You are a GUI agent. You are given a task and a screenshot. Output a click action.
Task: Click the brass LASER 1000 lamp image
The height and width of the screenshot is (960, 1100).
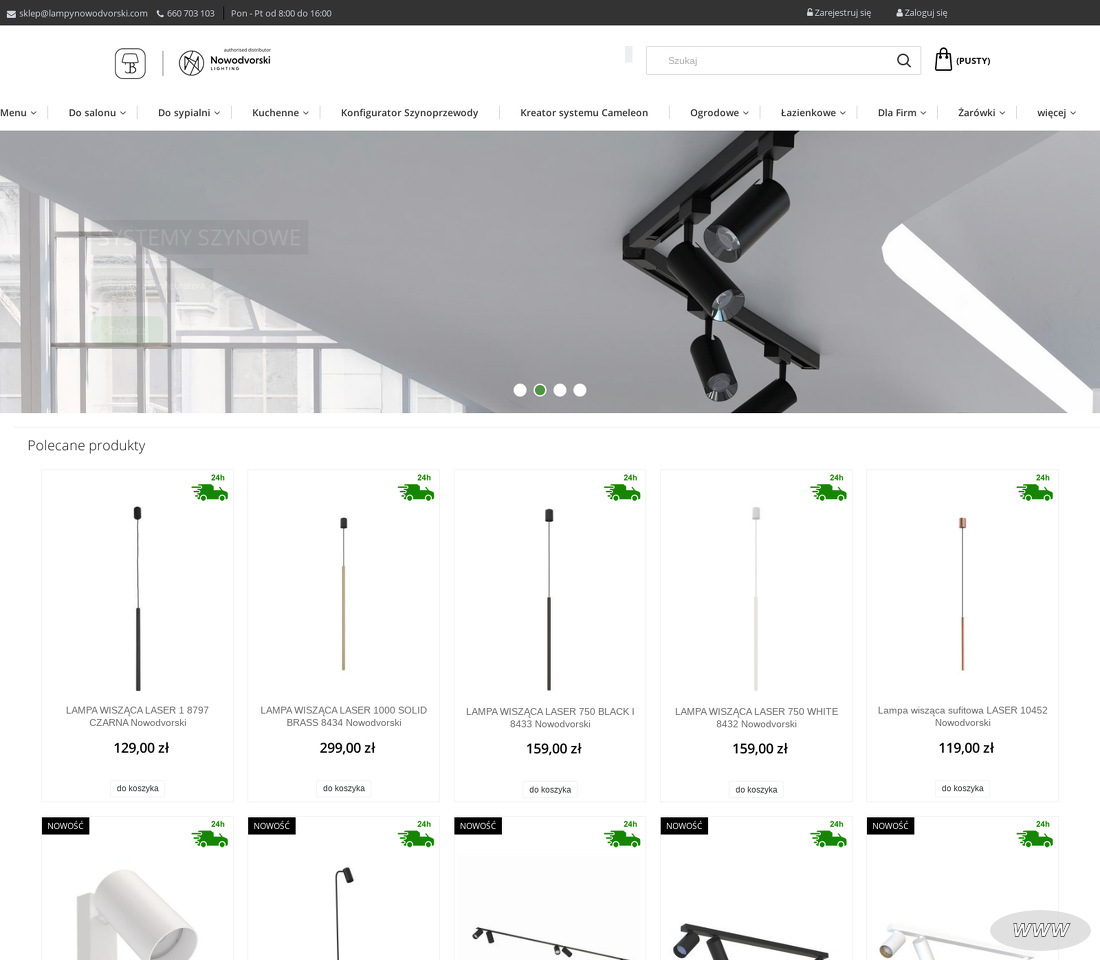point(344,594)
